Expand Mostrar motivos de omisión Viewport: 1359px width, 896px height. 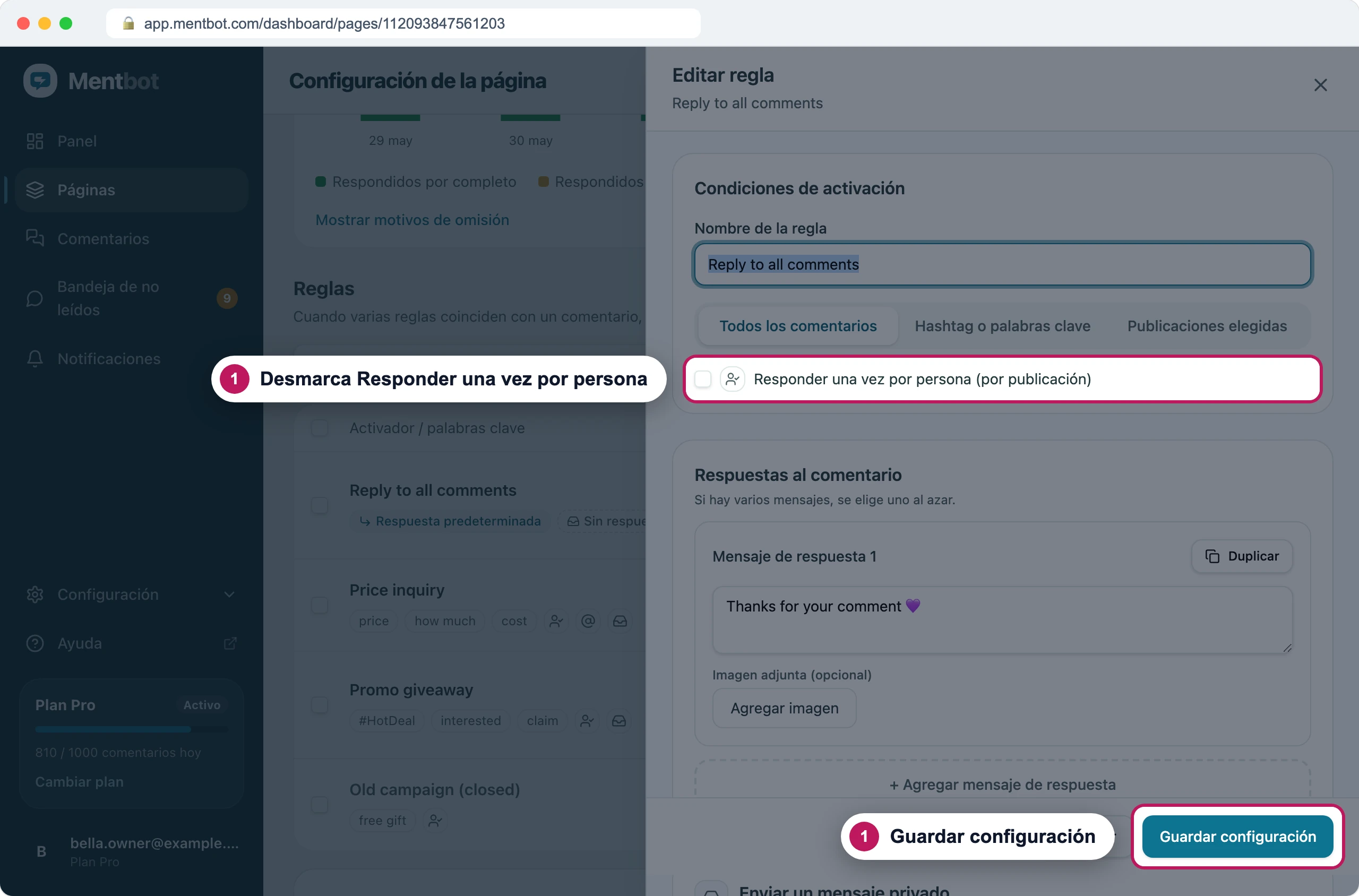pyautogui.click(x=412, y=220)
